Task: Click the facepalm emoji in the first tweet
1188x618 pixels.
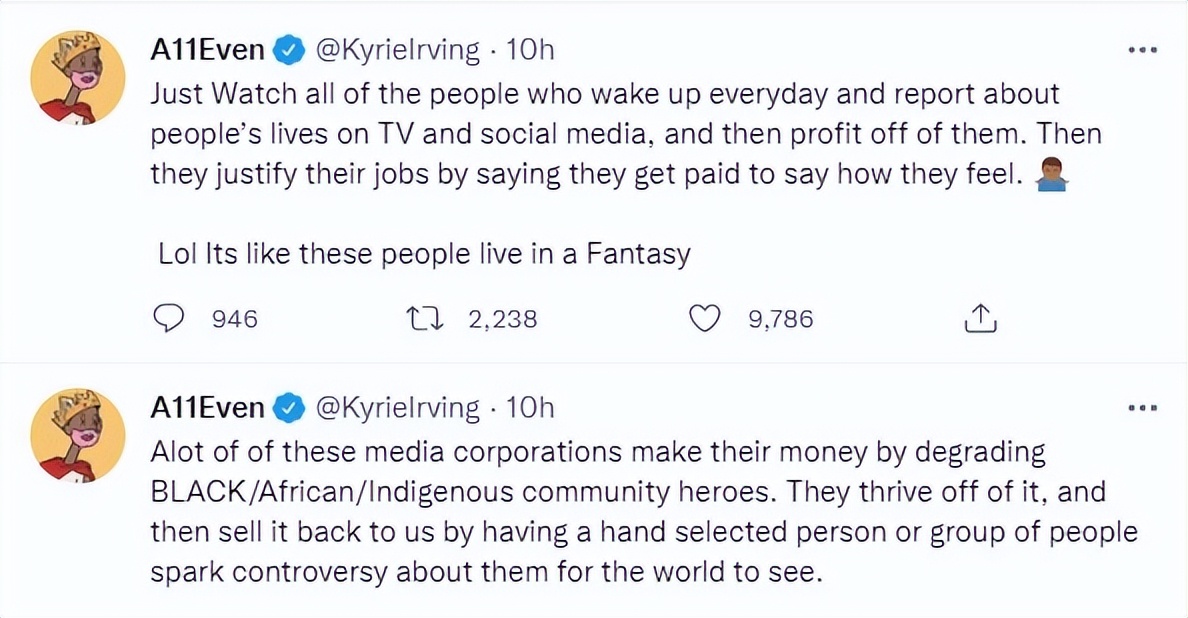Action: [x=1051, y=176]
